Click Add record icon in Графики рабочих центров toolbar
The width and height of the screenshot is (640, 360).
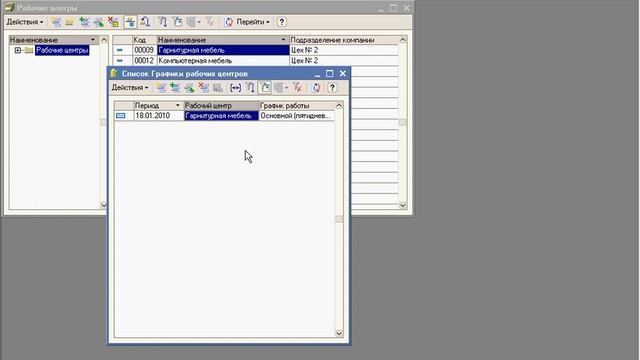pos(161,88)
